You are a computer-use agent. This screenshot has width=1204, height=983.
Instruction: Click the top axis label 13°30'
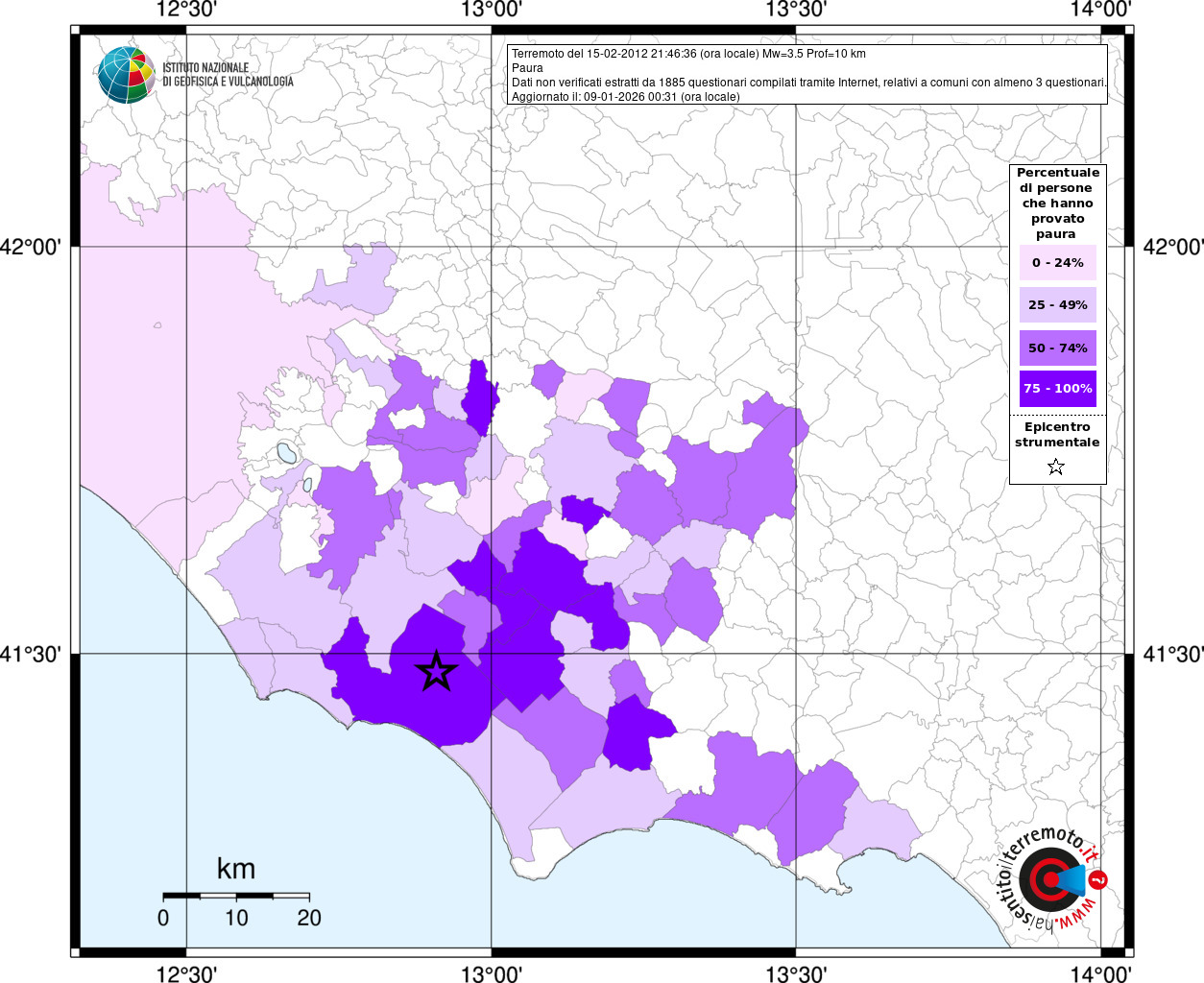796,10
